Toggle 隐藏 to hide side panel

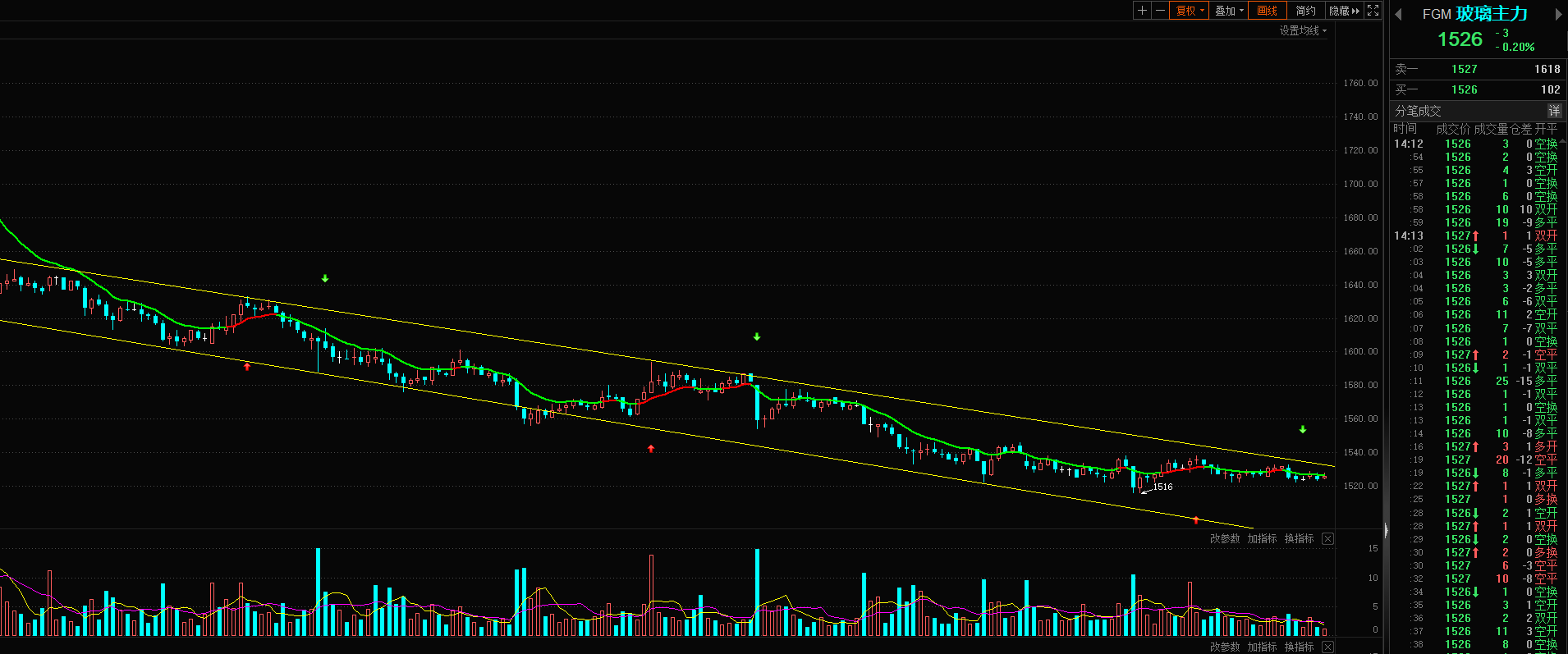[1345, 11]
